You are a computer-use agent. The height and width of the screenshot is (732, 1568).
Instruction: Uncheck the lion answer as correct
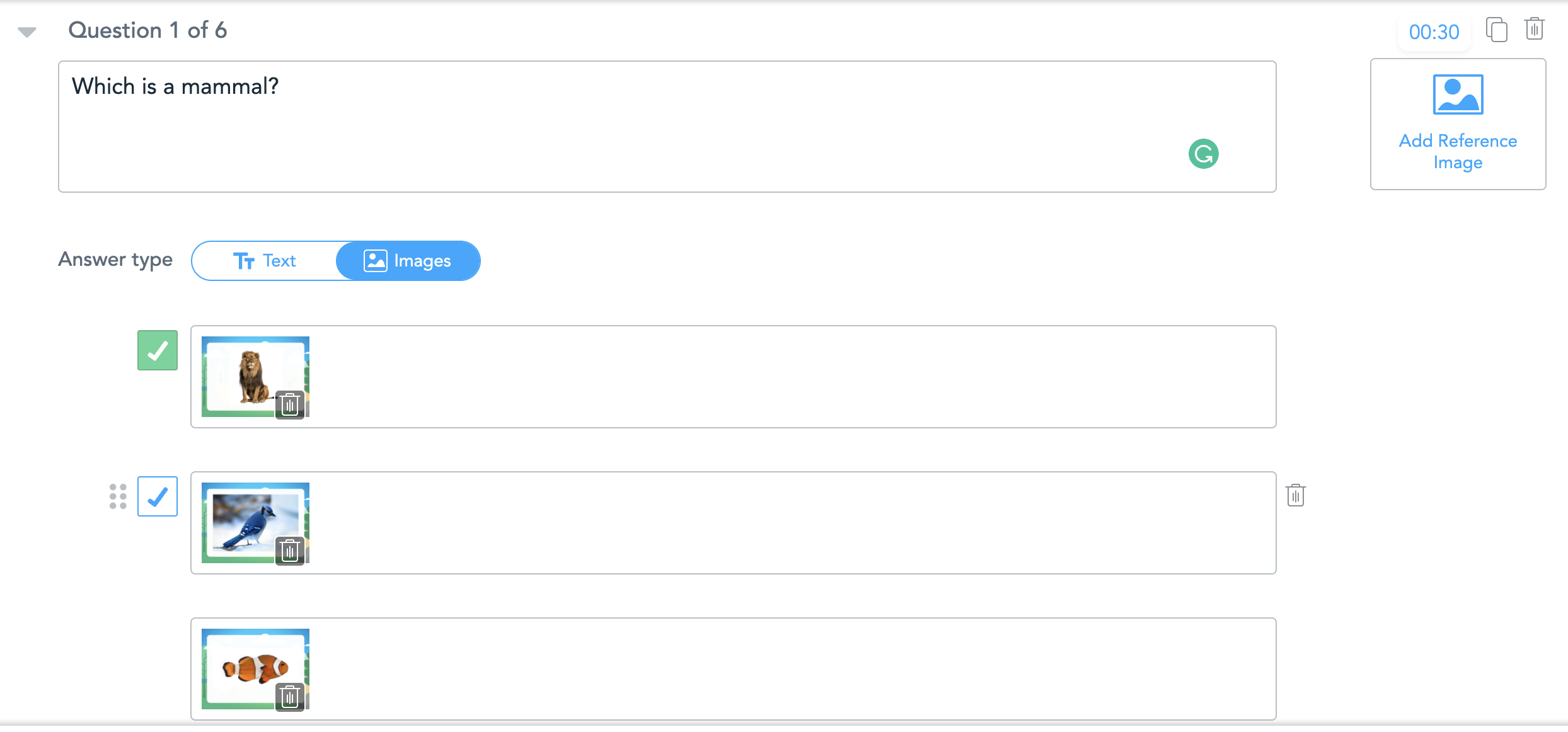158,350
